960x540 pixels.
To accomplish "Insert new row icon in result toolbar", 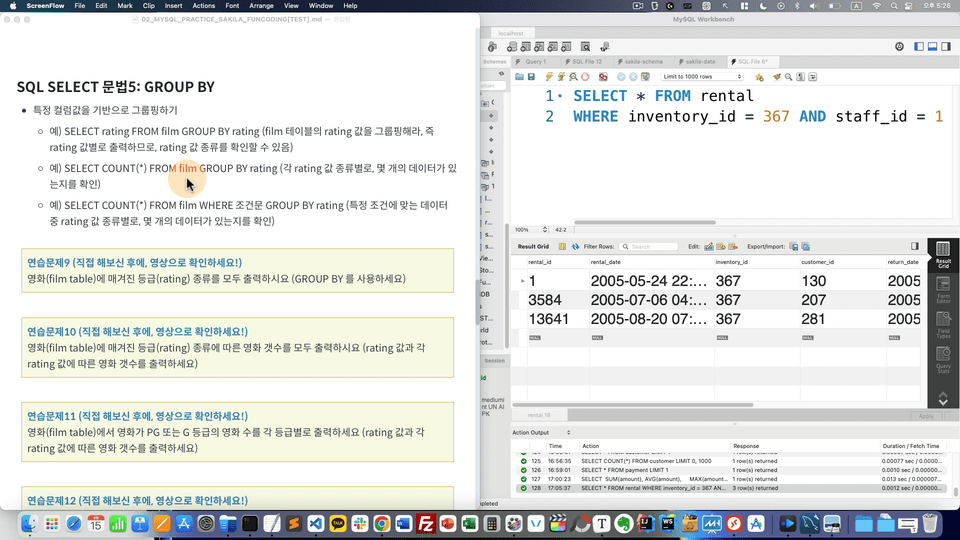I will coord(721,247).
